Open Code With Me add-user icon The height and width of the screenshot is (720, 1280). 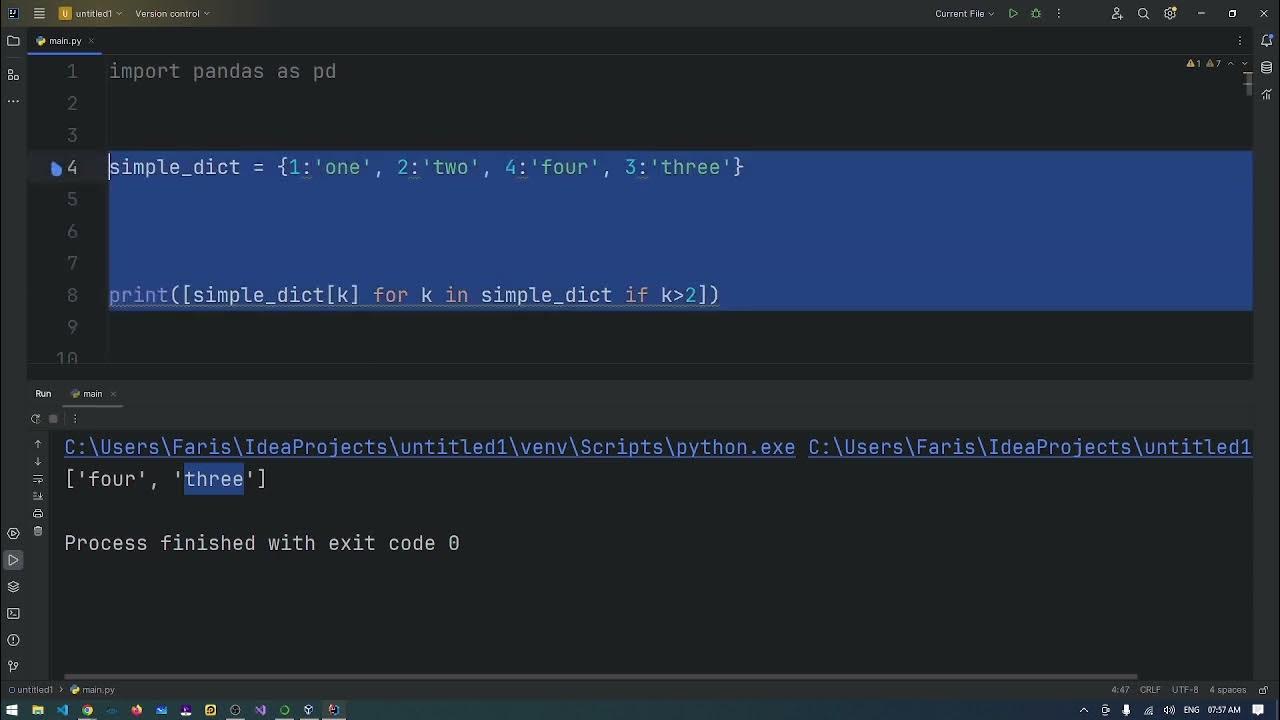[x=1117, y=14]
